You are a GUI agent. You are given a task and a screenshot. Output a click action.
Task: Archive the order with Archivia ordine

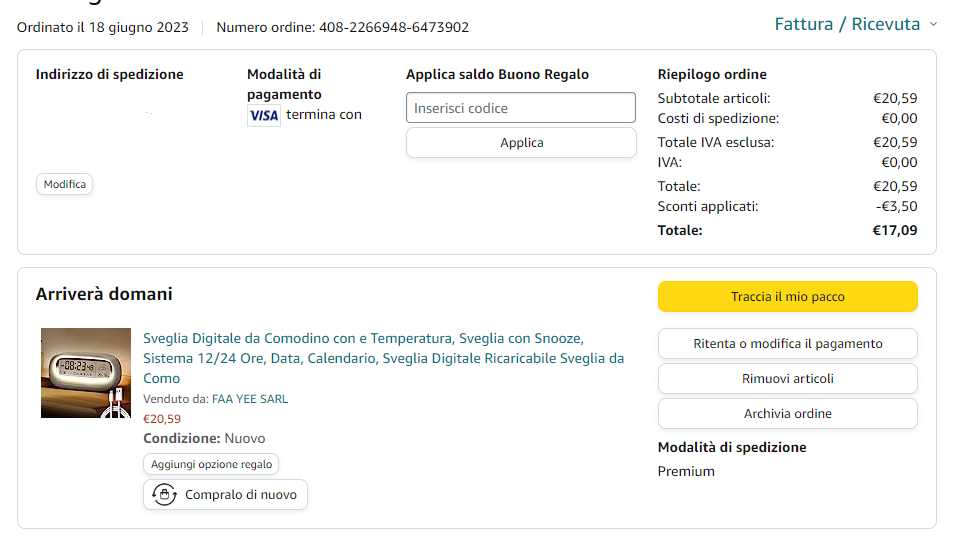pos(787,414)
